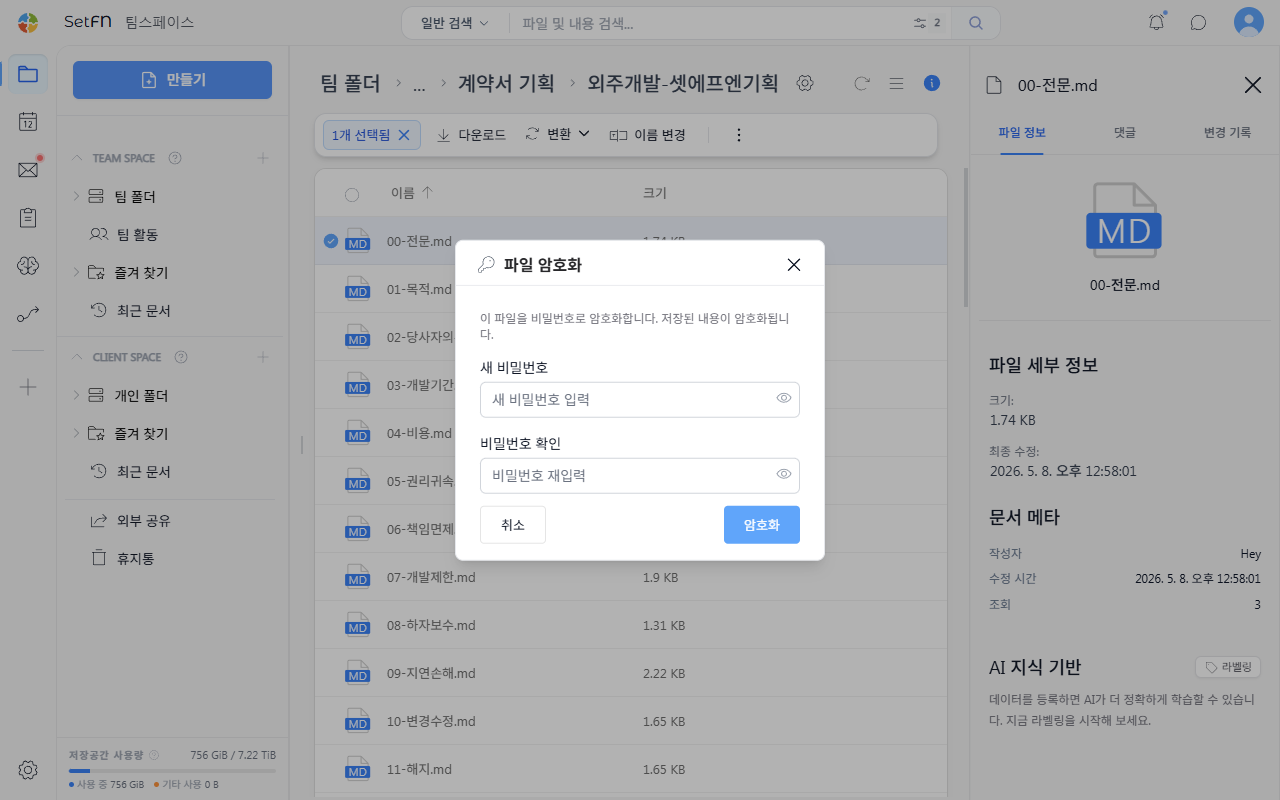Viewport: 1280px width, 800px height.
Task: Toggle select-all checkbox in header
Action: [352, 194]
